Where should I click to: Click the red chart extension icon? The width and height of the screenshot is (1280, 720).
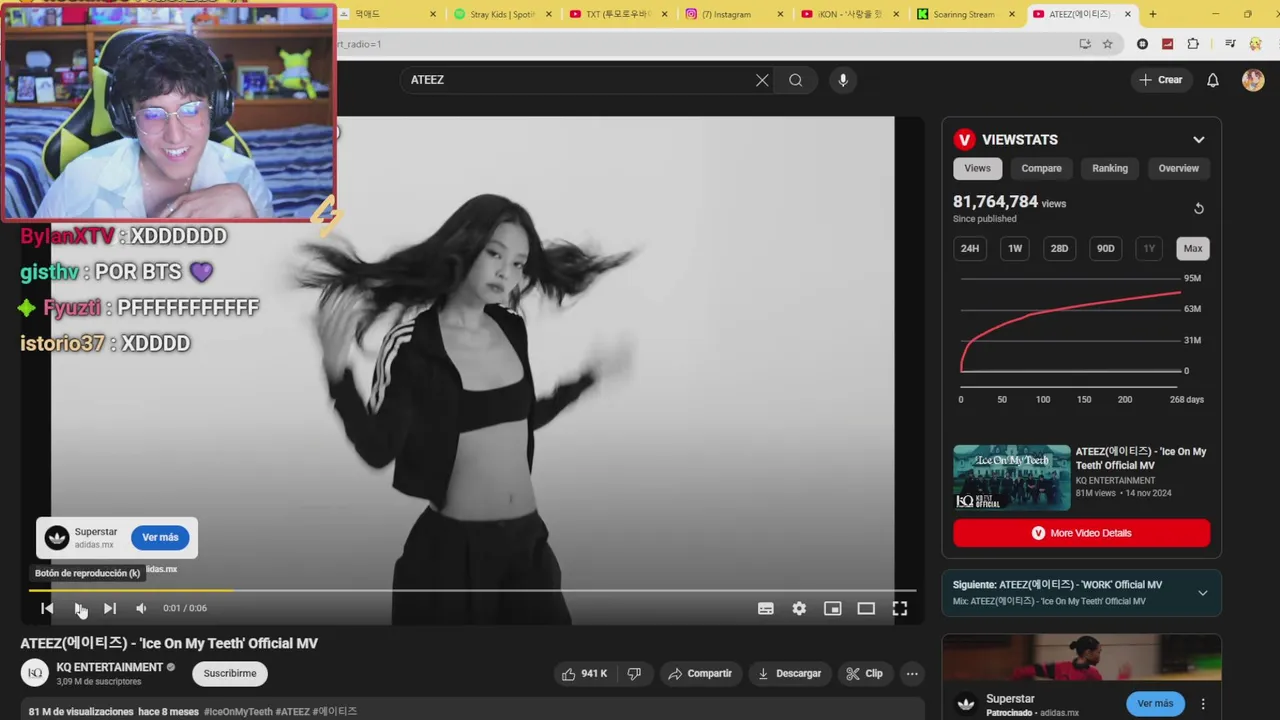(x=1167, y=44)
